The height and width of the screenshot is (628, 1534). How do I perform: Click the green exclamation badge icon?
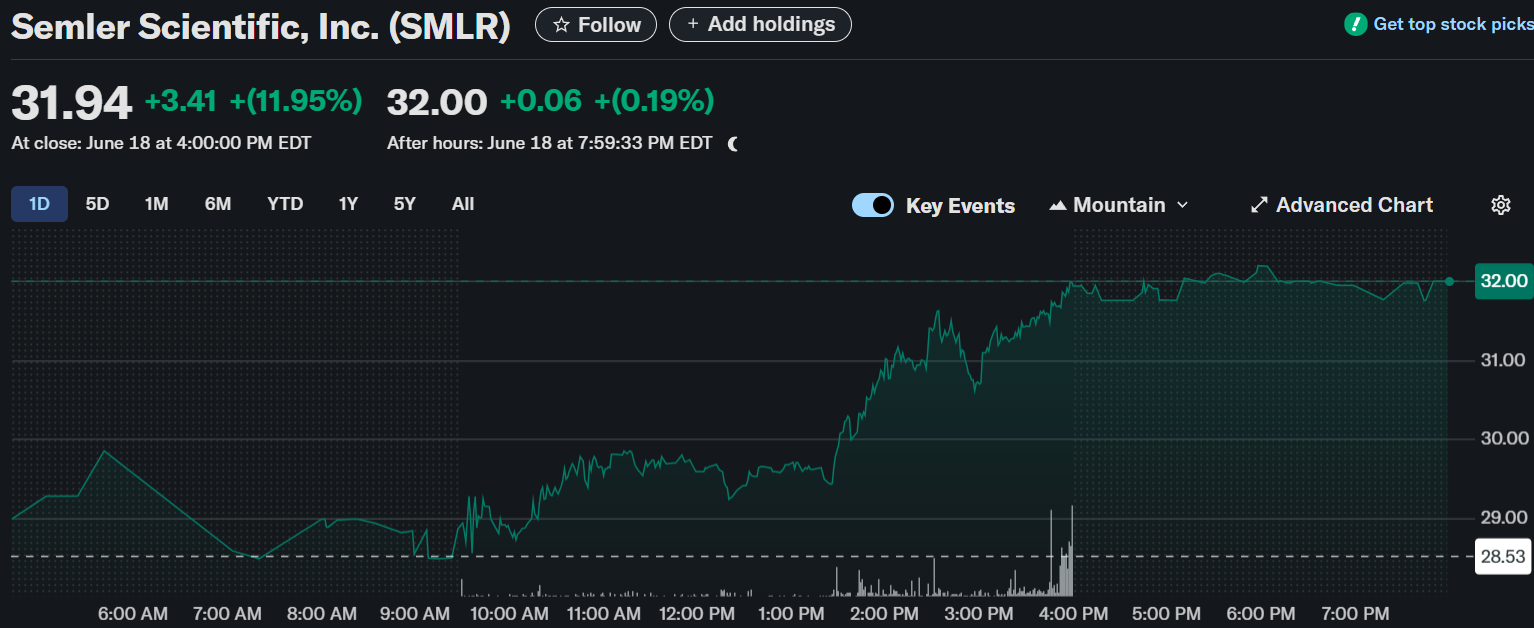coord(1355,24)
